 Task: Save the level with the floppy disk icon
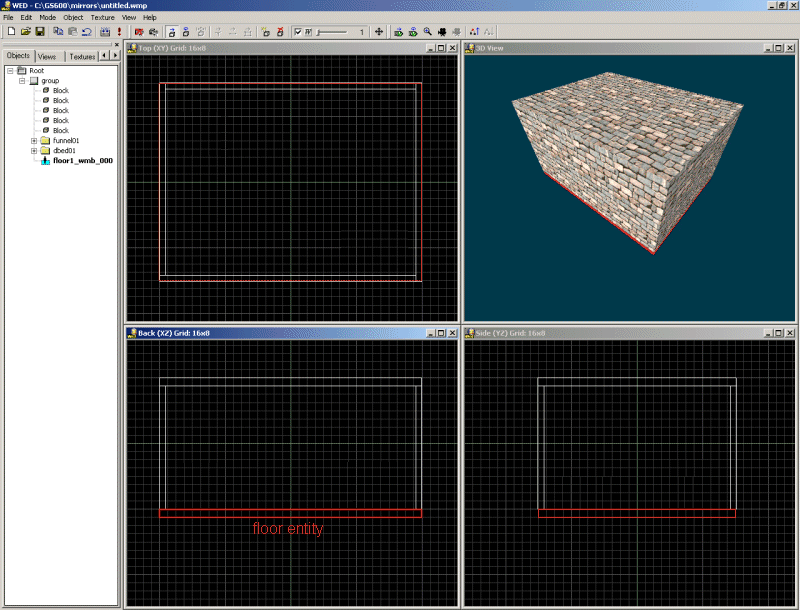click(40, 32)
